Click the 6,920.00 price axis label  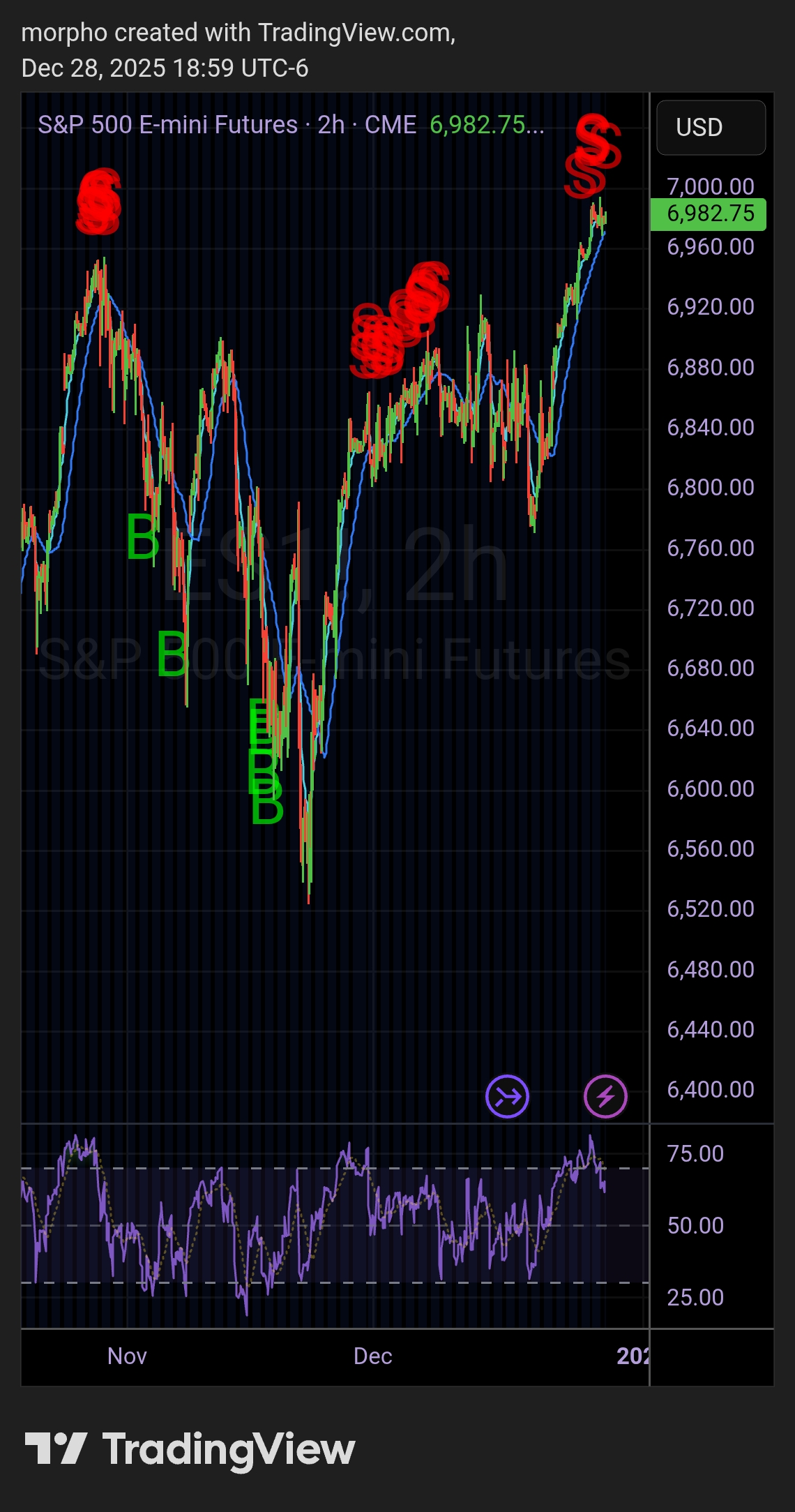pos(710,307)
